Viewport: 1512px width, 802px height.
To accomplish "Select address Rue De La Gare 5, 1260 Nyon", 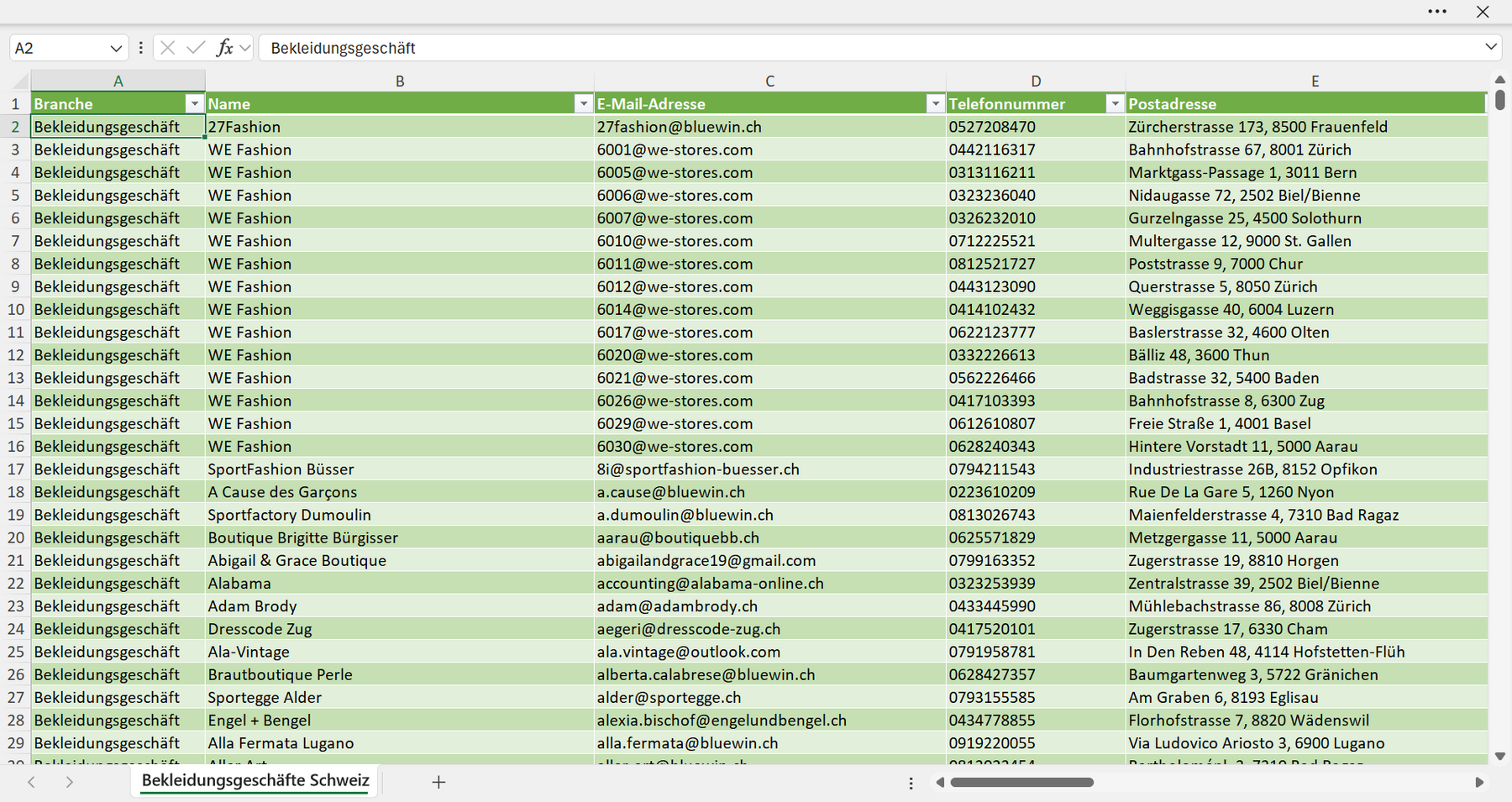I will coord(1307,492).
